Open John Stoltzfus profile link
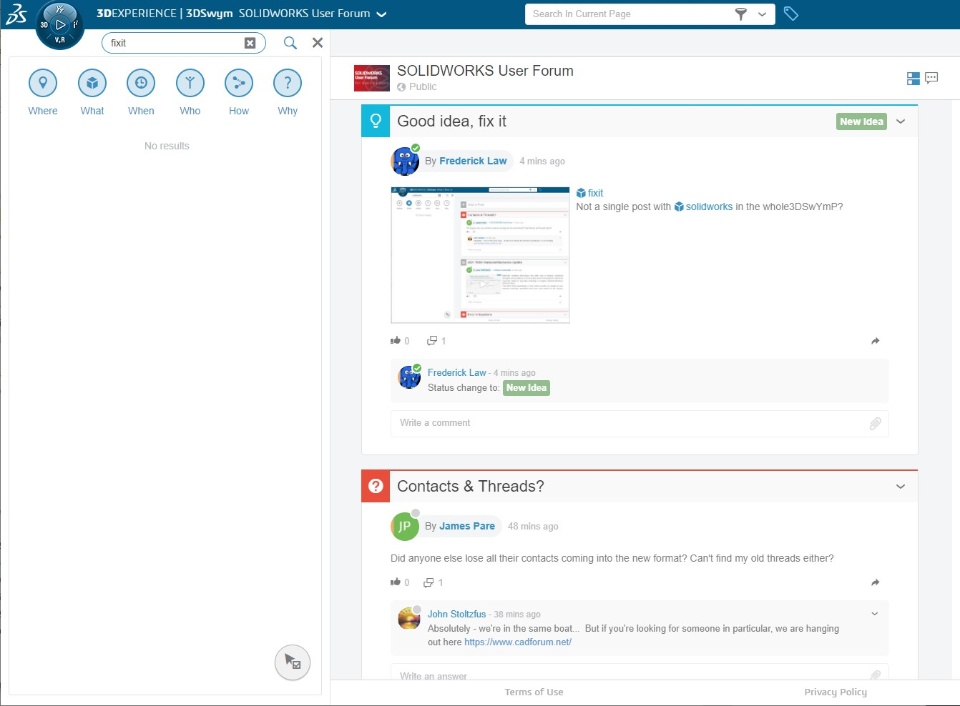 pyautogui.click(x=457, y=614)
